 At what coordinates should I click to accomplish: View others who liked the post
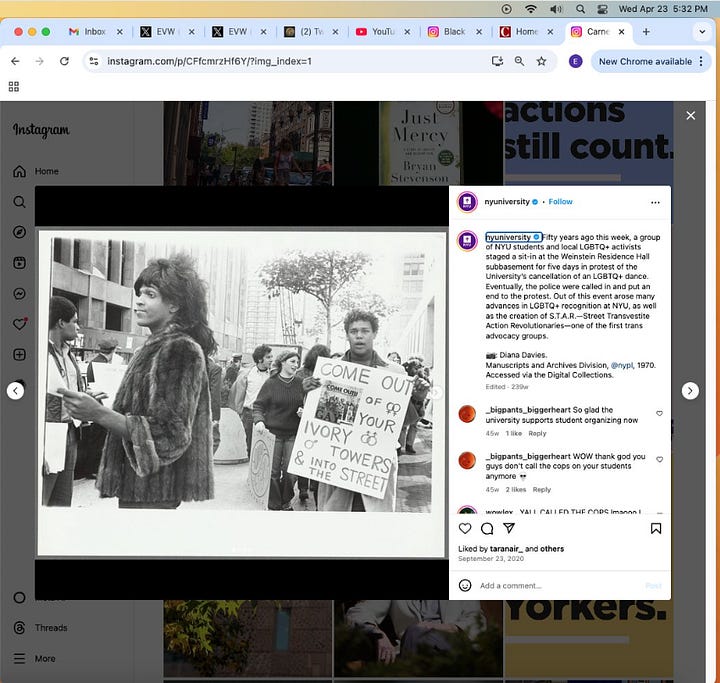coord(552,548)
